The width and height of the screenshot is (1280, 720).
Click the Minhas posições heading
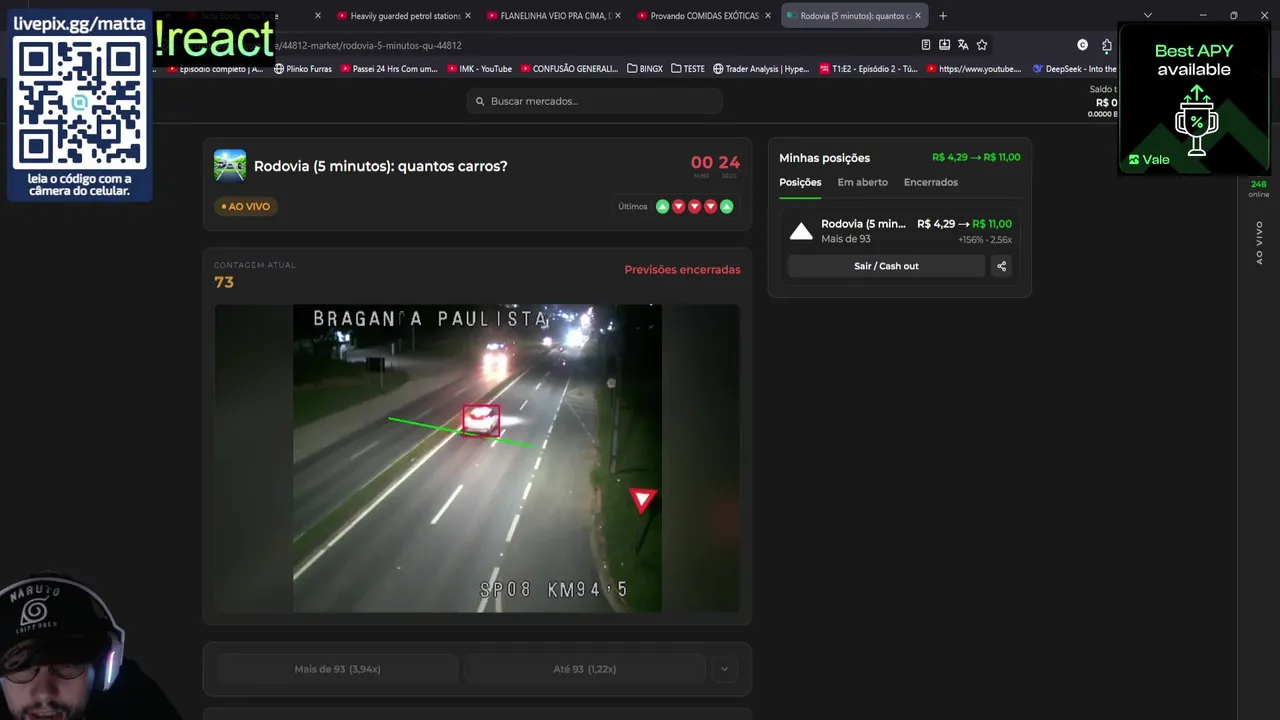point(824,158)
